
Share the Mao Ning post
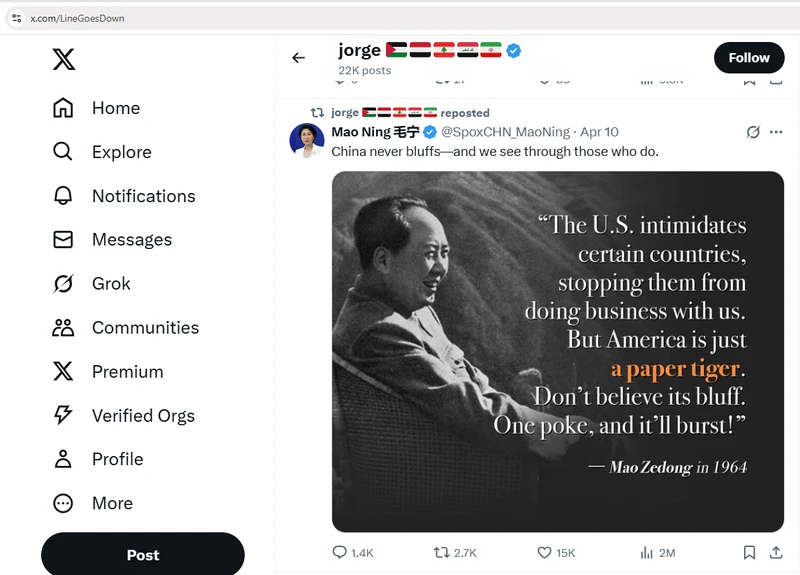[776, 552]
